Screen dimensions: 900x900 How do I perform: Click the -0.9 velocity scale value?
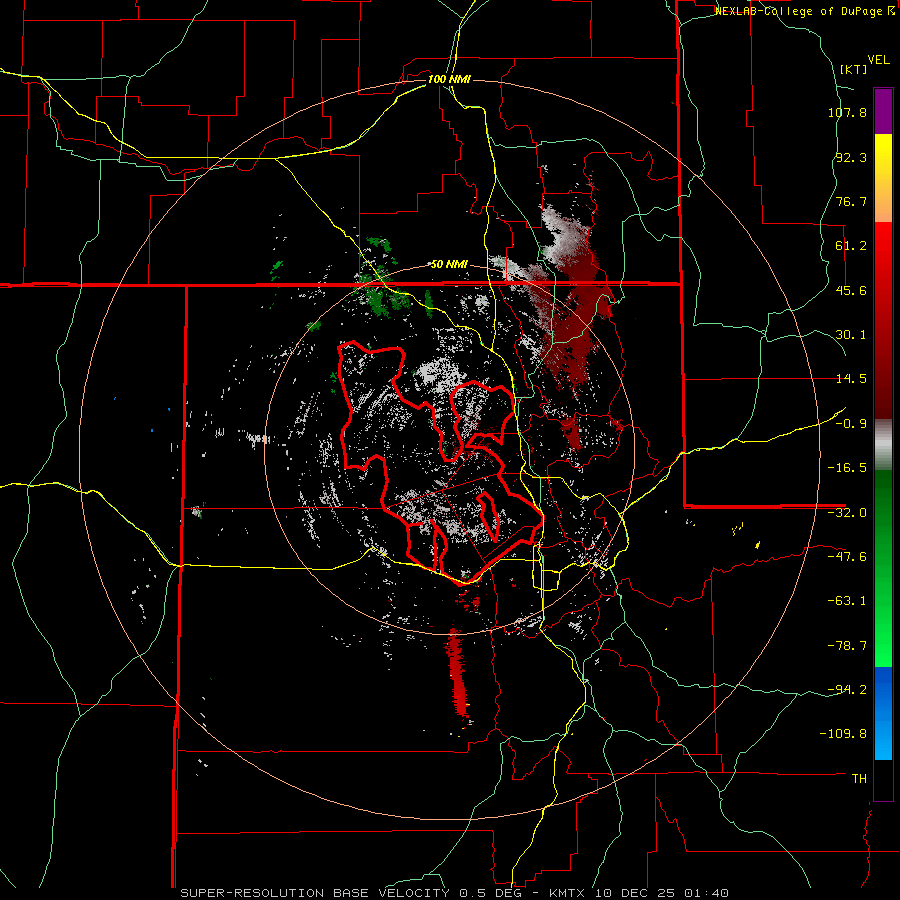[x=851, y=424]
